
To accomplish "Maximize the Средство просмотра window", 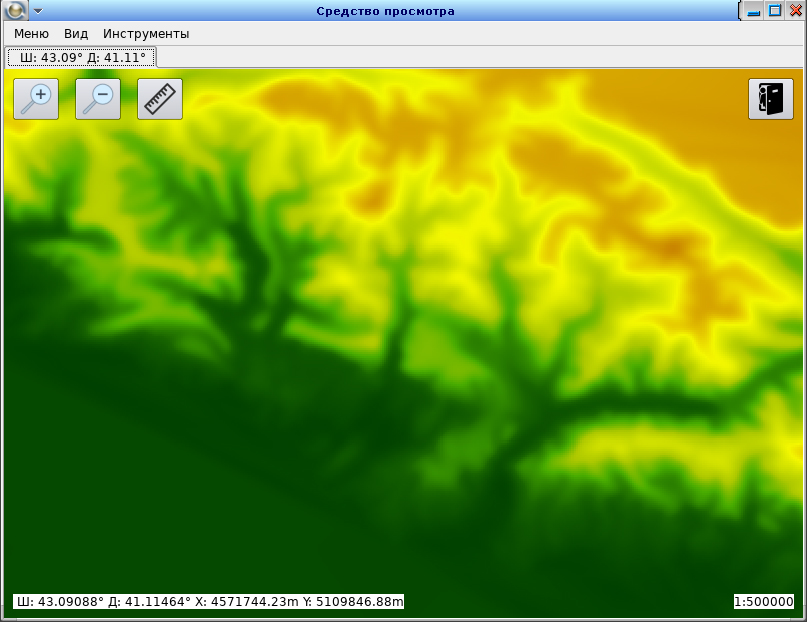I will coord(774,11).
